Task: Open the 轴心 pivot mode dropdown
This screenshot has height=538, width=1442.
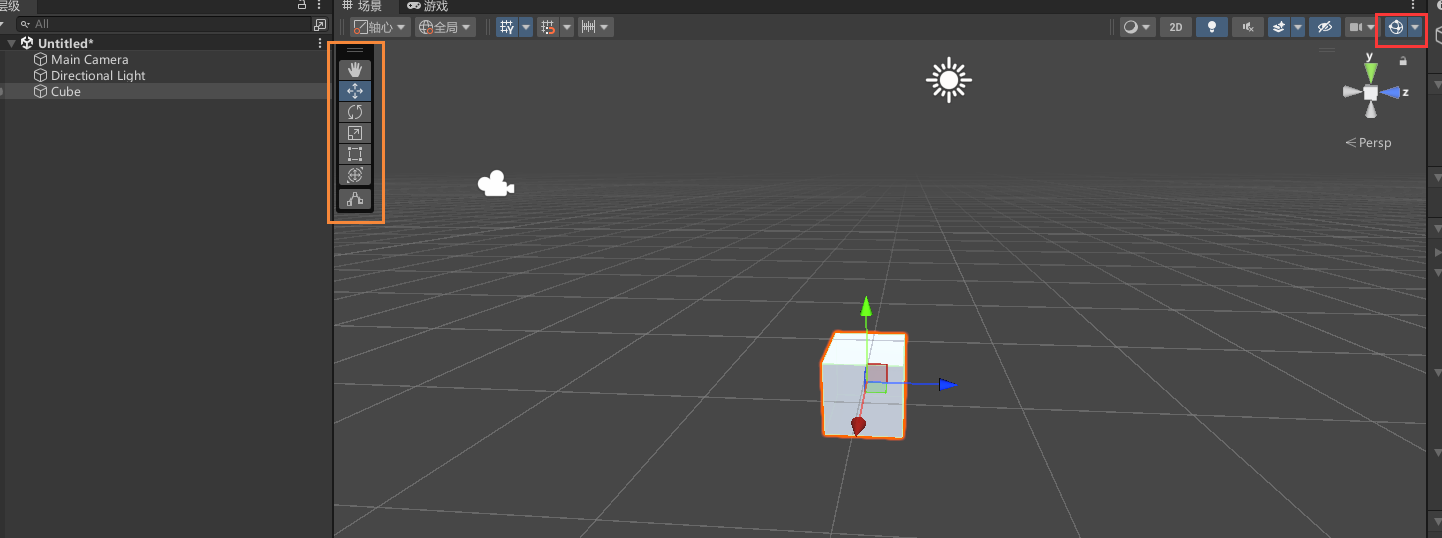Action: click(381, 27)
